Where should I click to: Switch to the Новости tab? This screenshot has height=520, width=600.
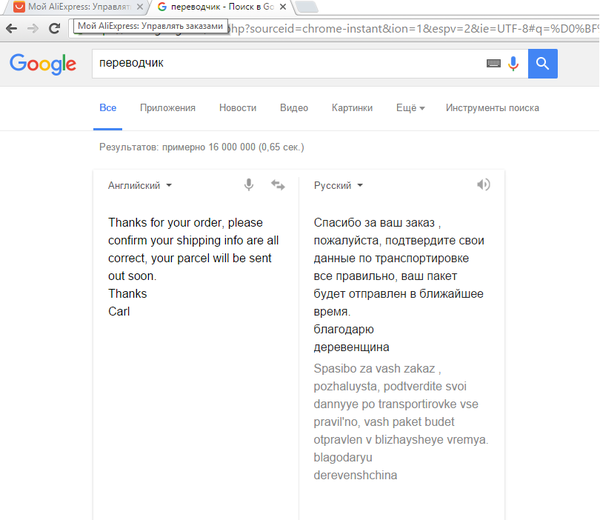click(x=237, y=108)
